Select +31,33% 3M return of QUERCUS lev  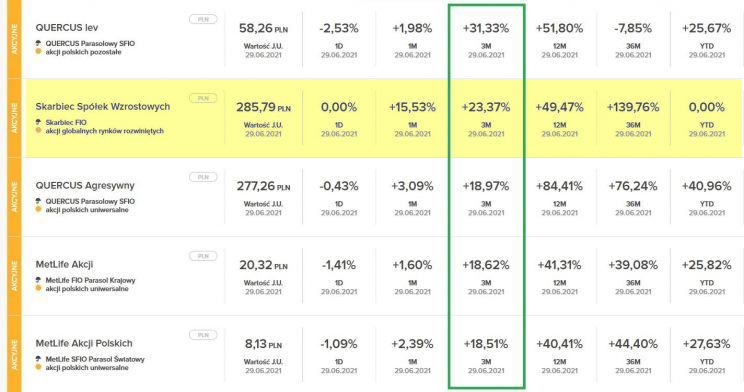click(x=486, y=28)
